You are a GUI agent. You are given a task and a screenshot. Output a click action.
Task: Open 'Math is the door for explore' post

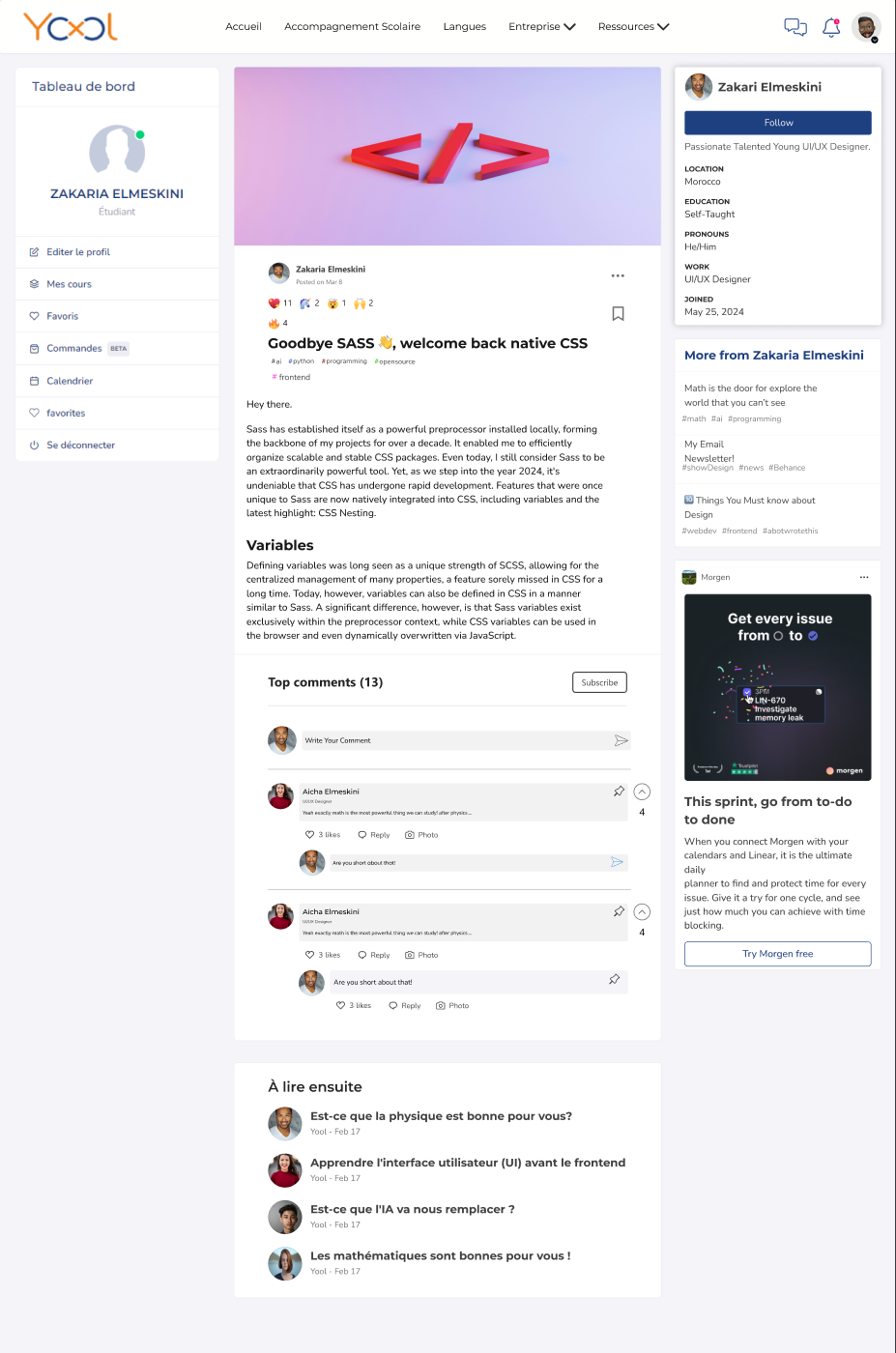point(751,395)
